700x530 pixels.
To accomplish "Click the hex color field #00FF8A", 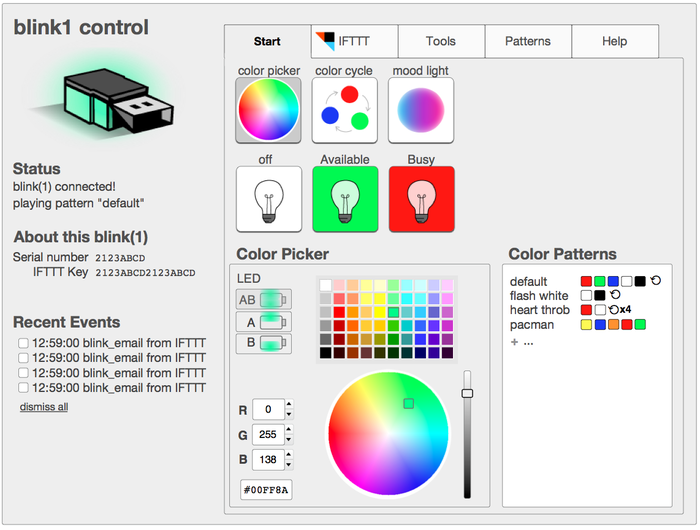I will (x=266, y=490).
